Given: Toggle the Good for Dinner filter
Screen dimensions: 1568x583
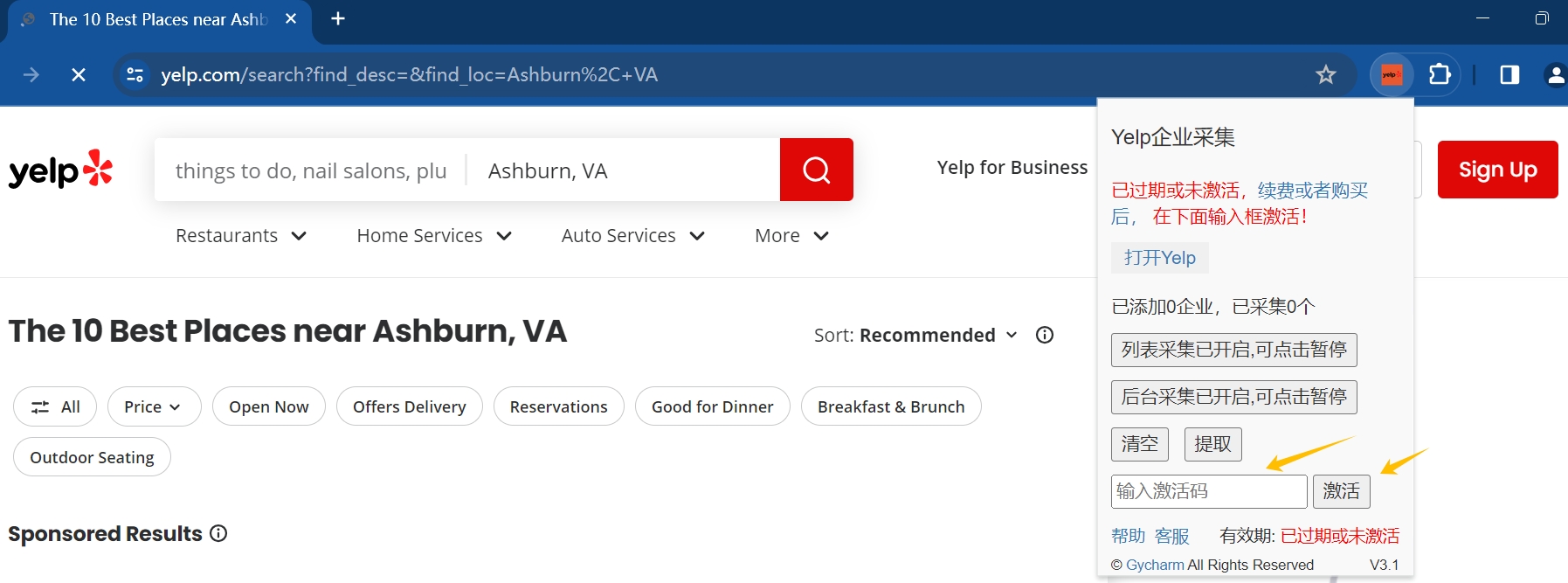Looking at the screenshot, I should pos(713,406).
